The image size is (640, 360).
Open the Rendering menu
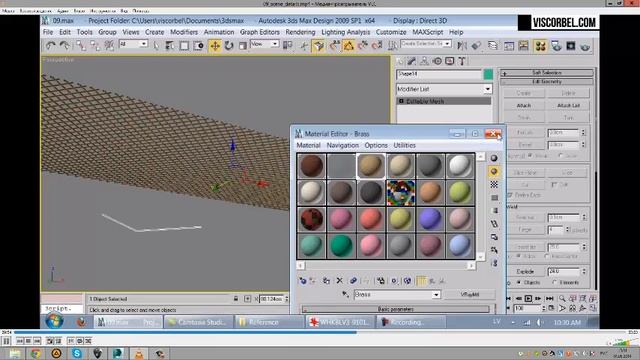300,32
